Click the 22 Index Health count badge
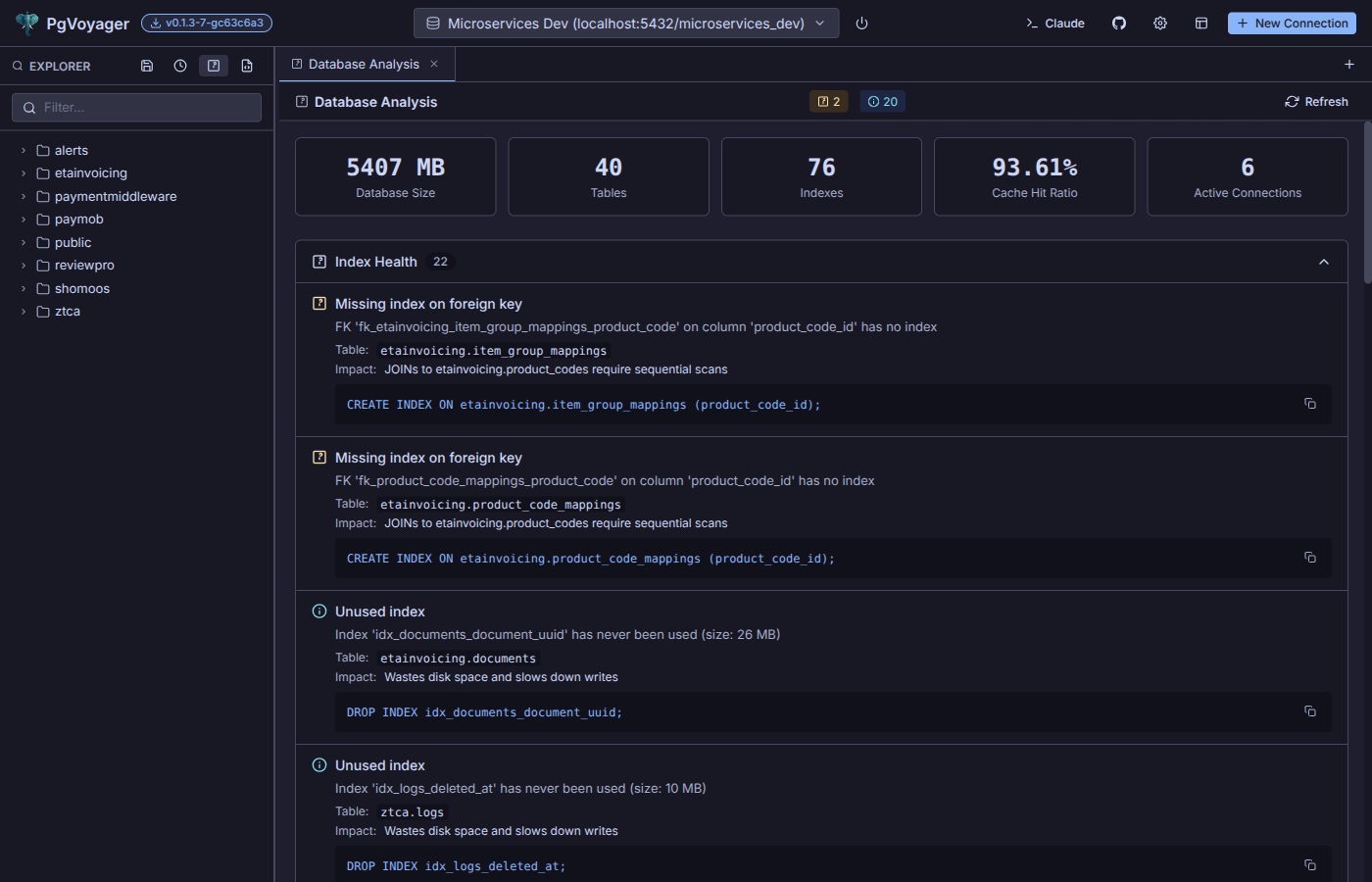1372x882 pixels. (440, 262)
